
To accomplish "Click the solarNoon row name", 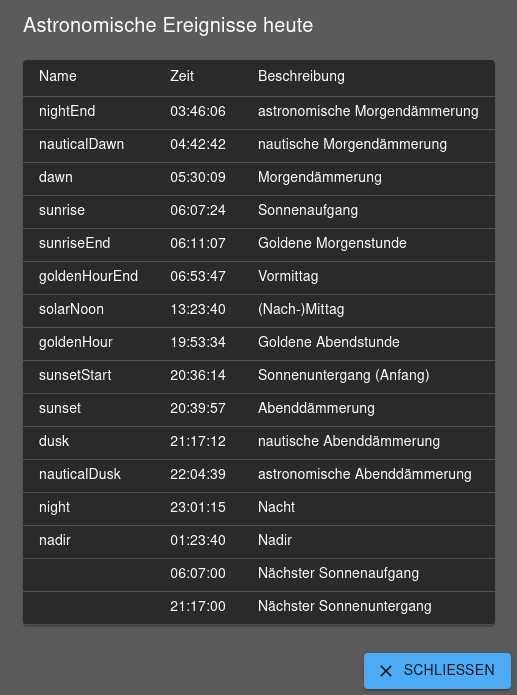I will (71, 309).
